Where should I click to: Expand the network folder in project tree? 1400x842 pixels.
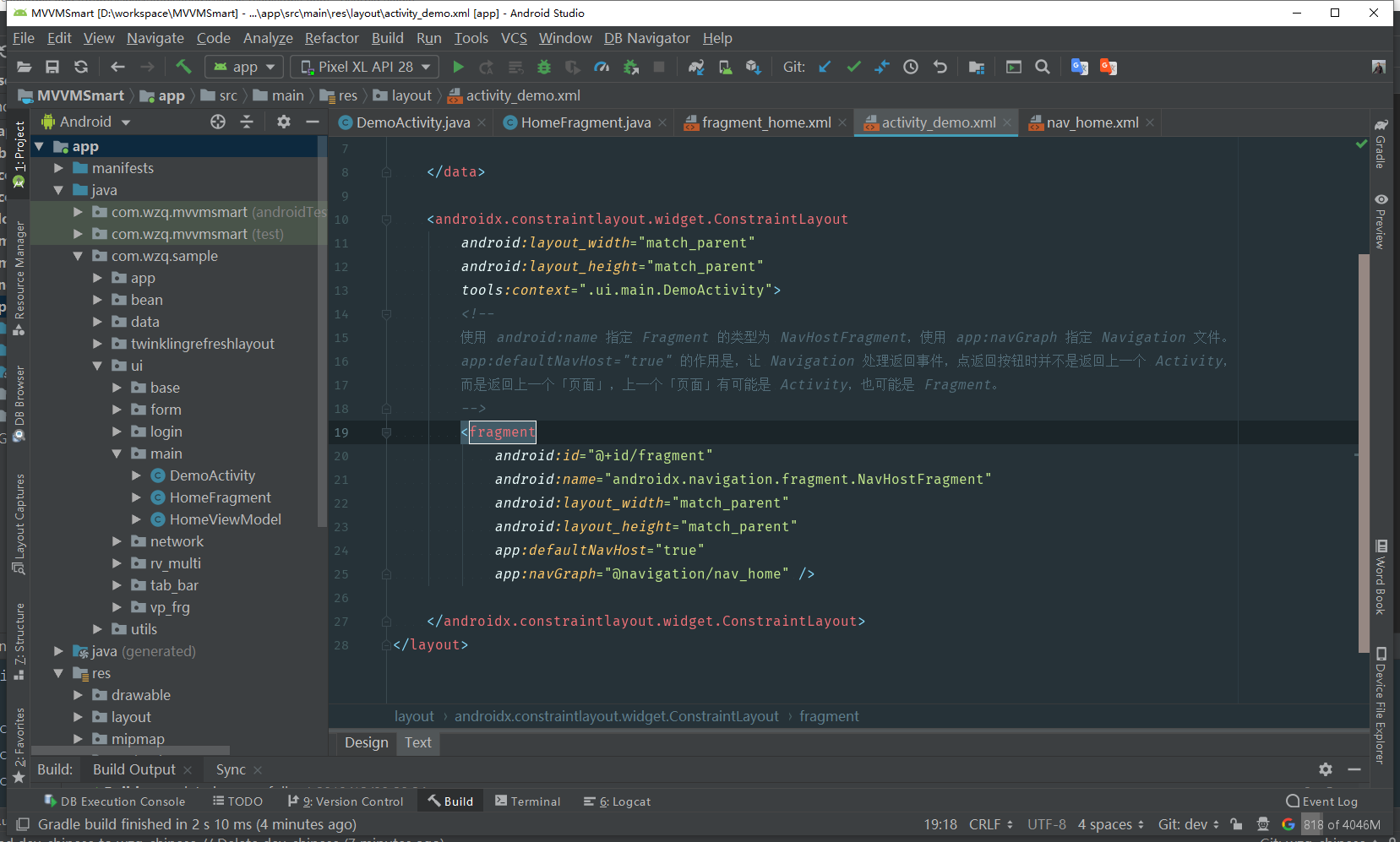pos(117,541)
